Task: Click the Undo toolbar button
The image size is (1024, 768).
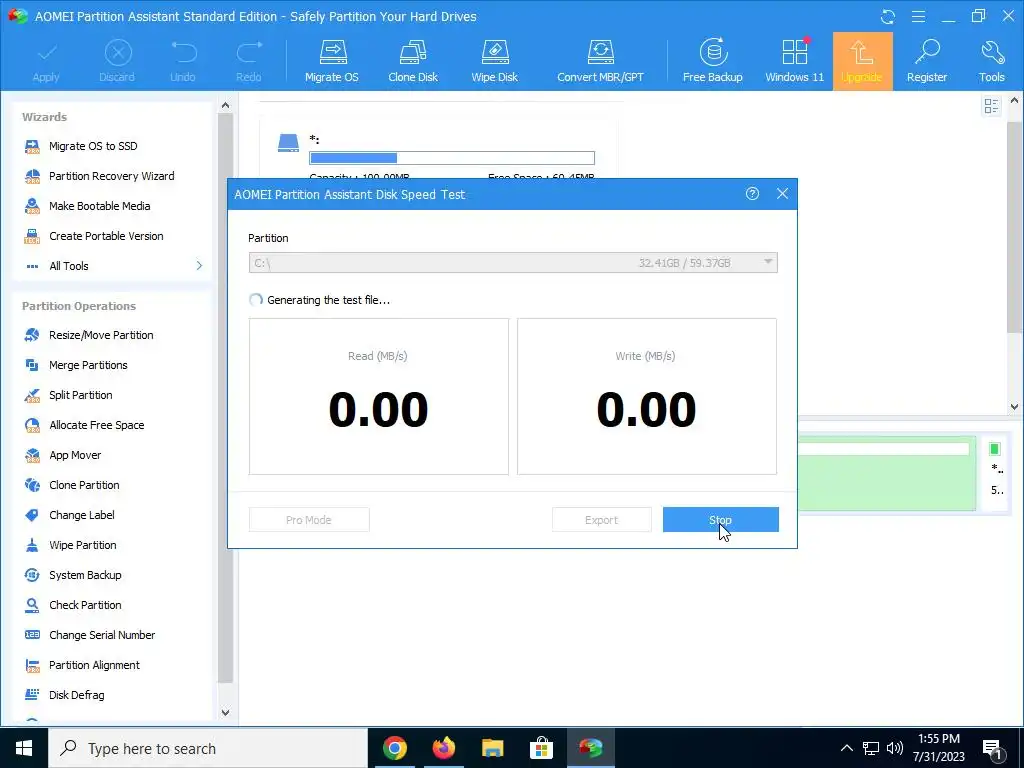Action: pos(183,61)
